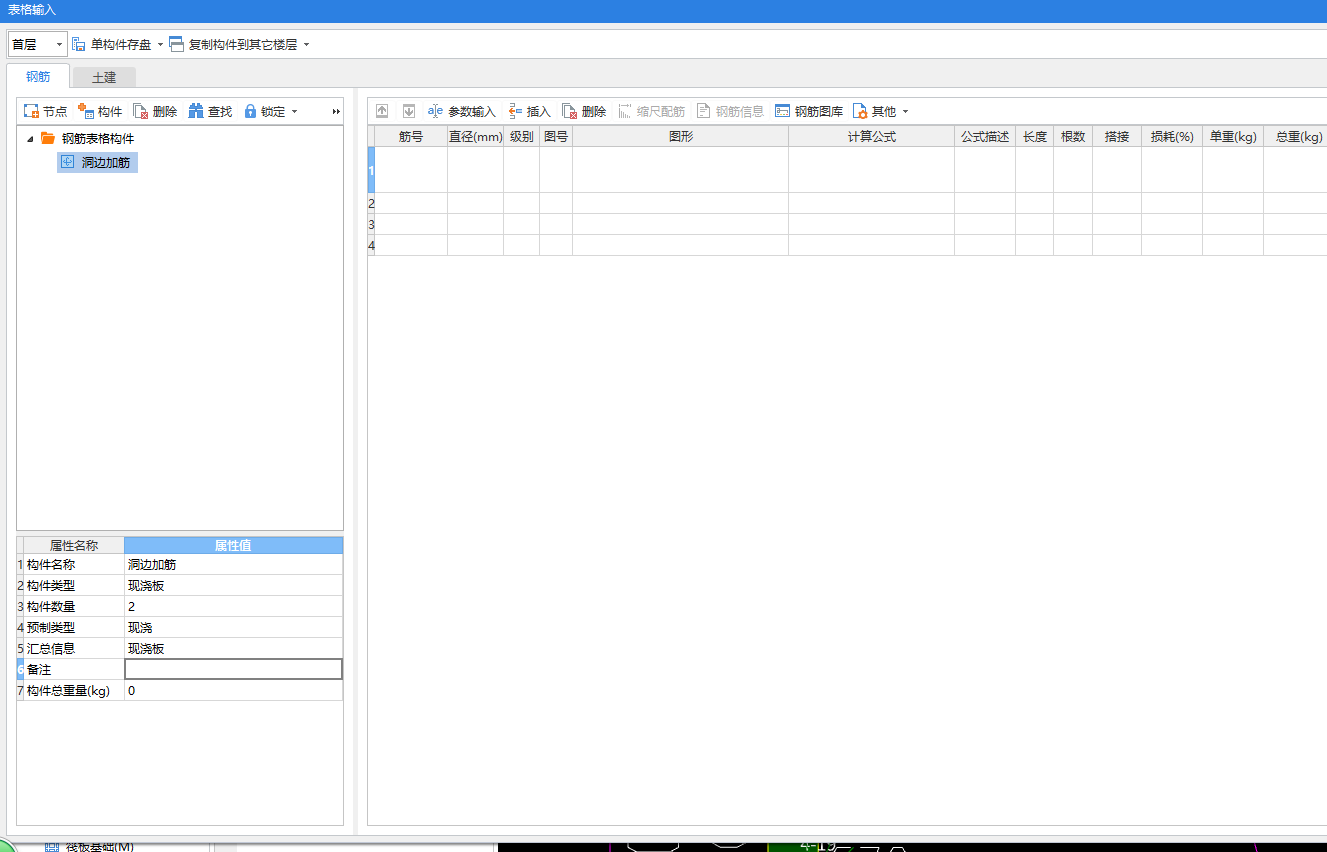Select row 4 header in rebar table
The width and height of the screenshot is (1327, 852).
click(371, 245)
